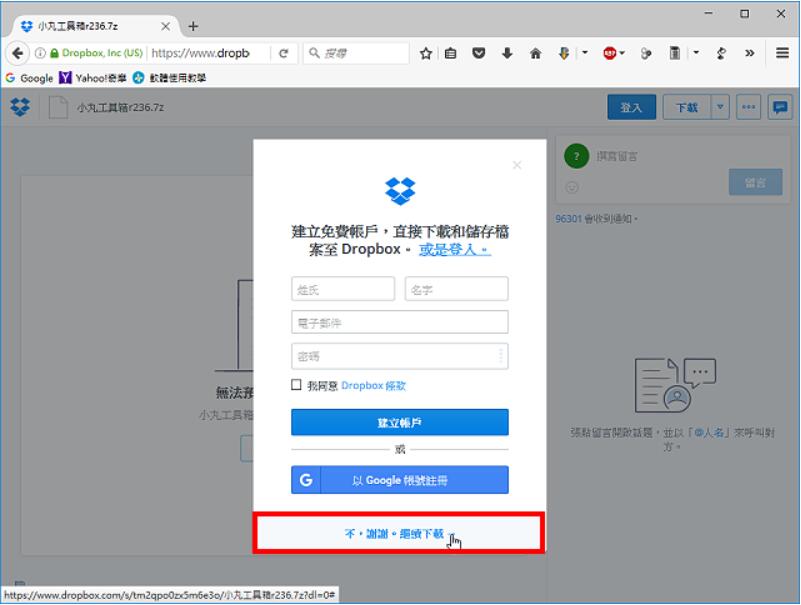801x605 pixels.
Task: Click the 或是登入 link
Action: [x=455, y=249]
